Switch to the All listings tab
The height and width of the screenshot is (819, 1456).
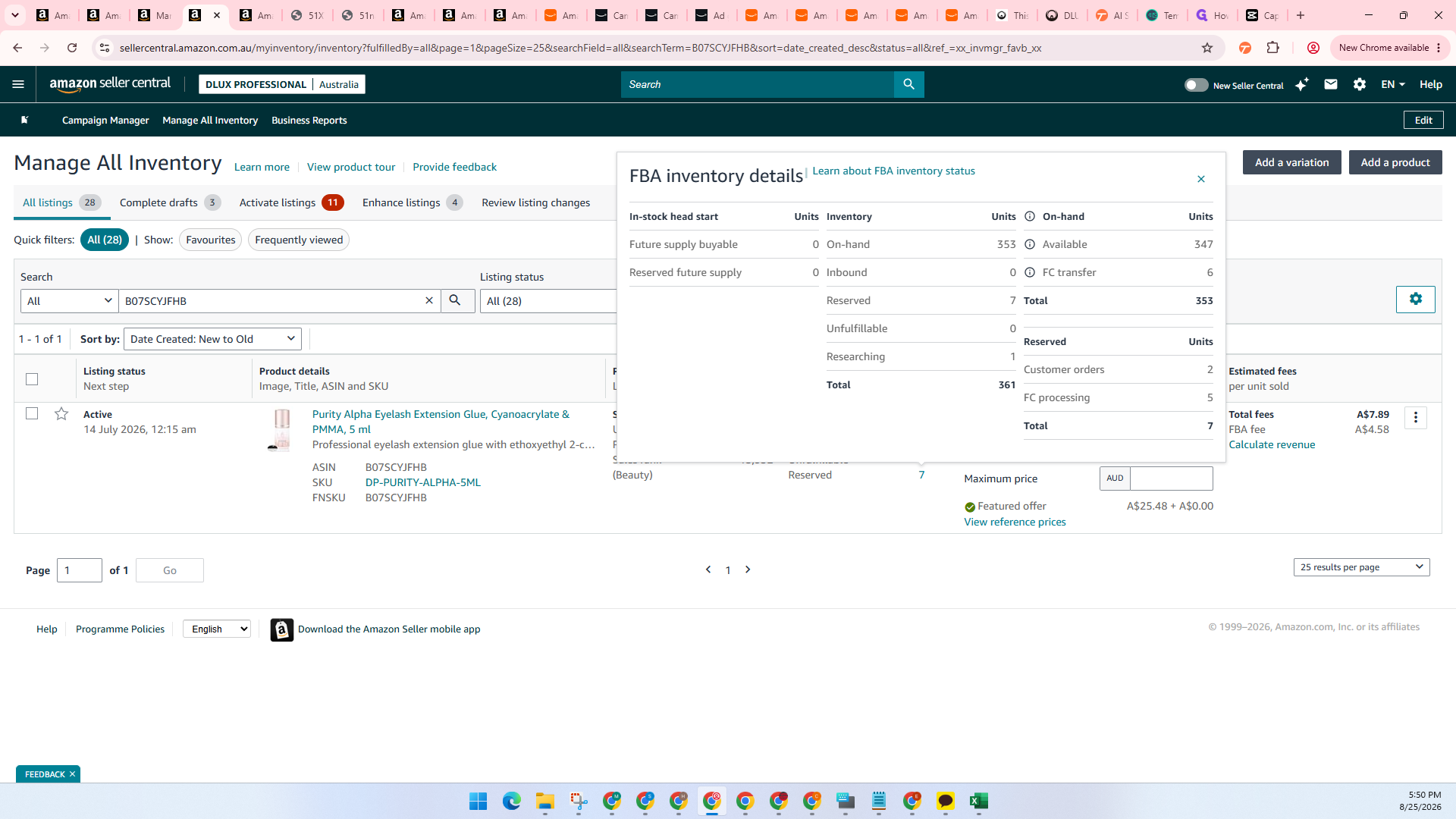point(61,202)
